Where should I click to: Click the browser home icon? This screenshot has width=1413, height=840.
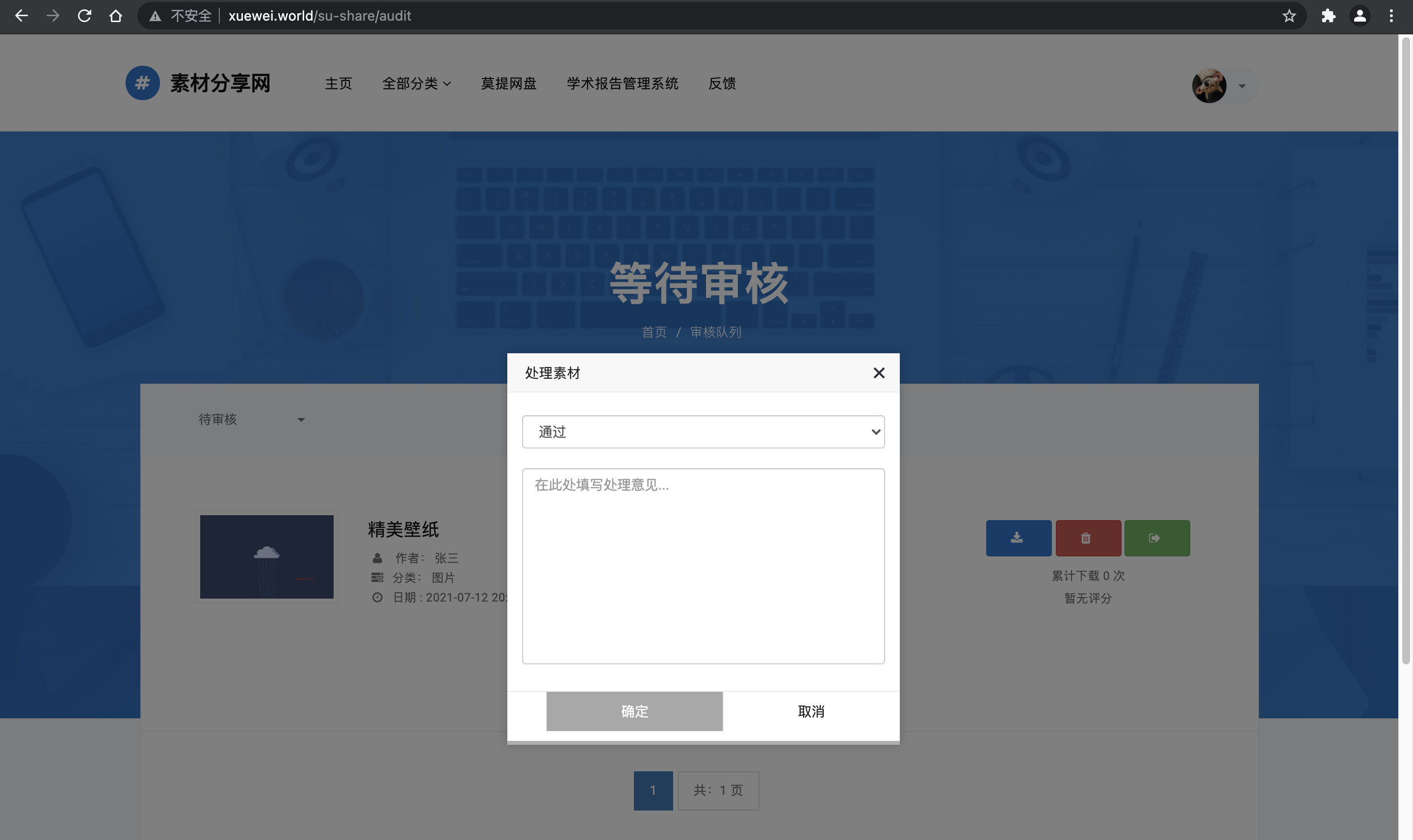pyautogui.click(x=115, y=16)
